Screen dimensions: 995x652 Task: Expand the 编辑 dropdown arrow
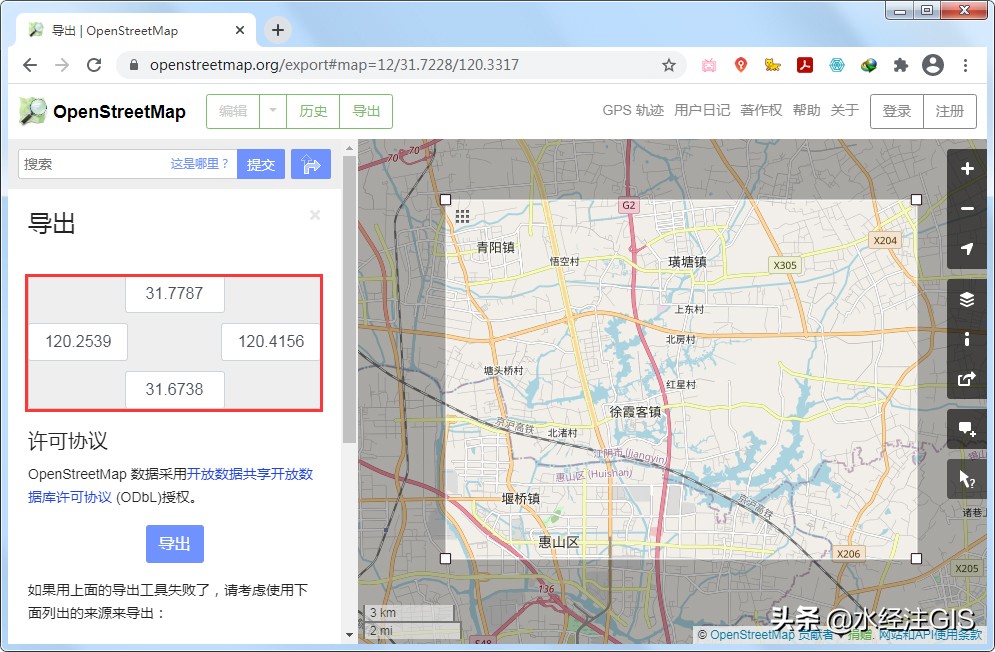pos(273,111)
